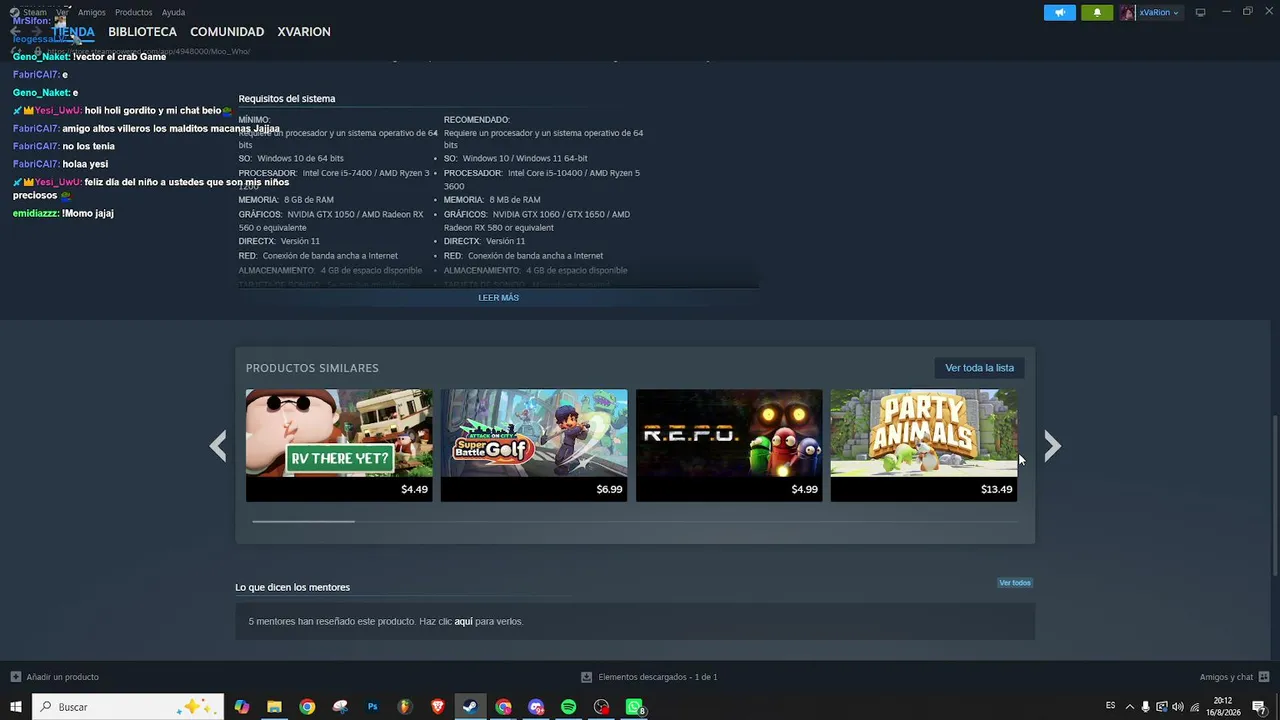1280x720 pixels.
Task: Open the volume control in system tray
Action: [1178, 707]
